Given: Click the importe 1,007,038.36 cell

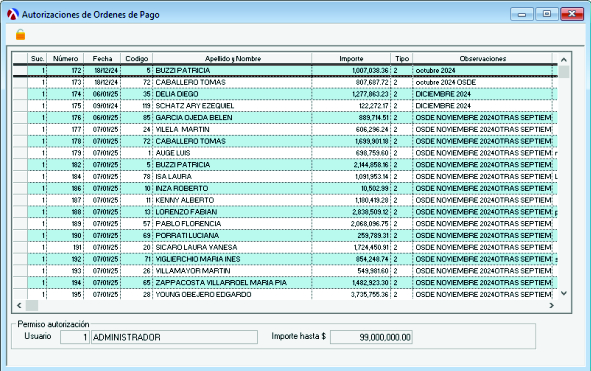Looking at the screenshot, I should pos(351,71).
